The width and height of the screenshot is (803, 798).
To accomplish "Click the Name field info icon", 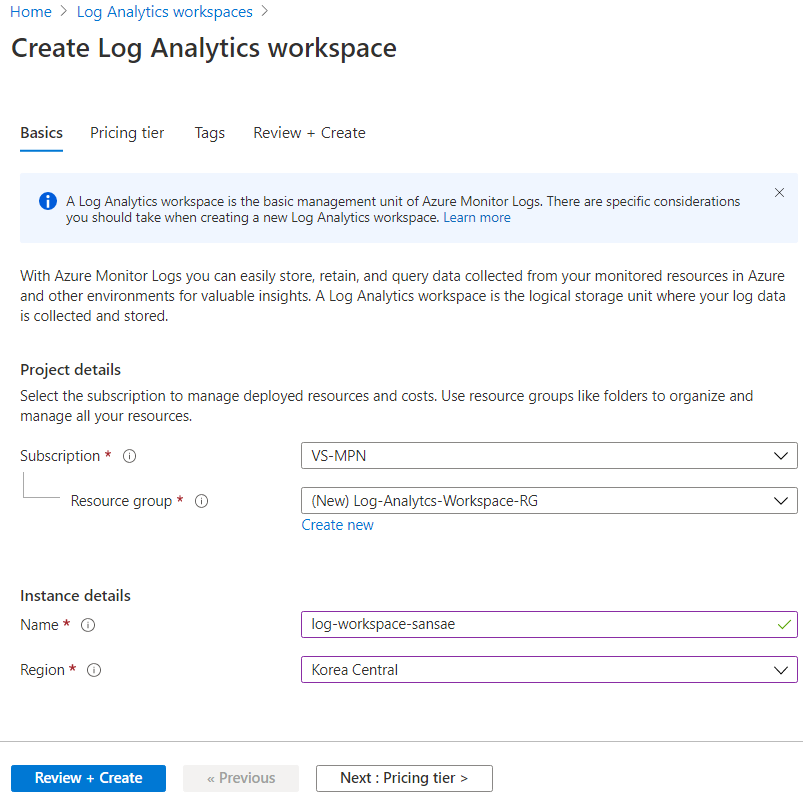I will [x=87, y=625].
